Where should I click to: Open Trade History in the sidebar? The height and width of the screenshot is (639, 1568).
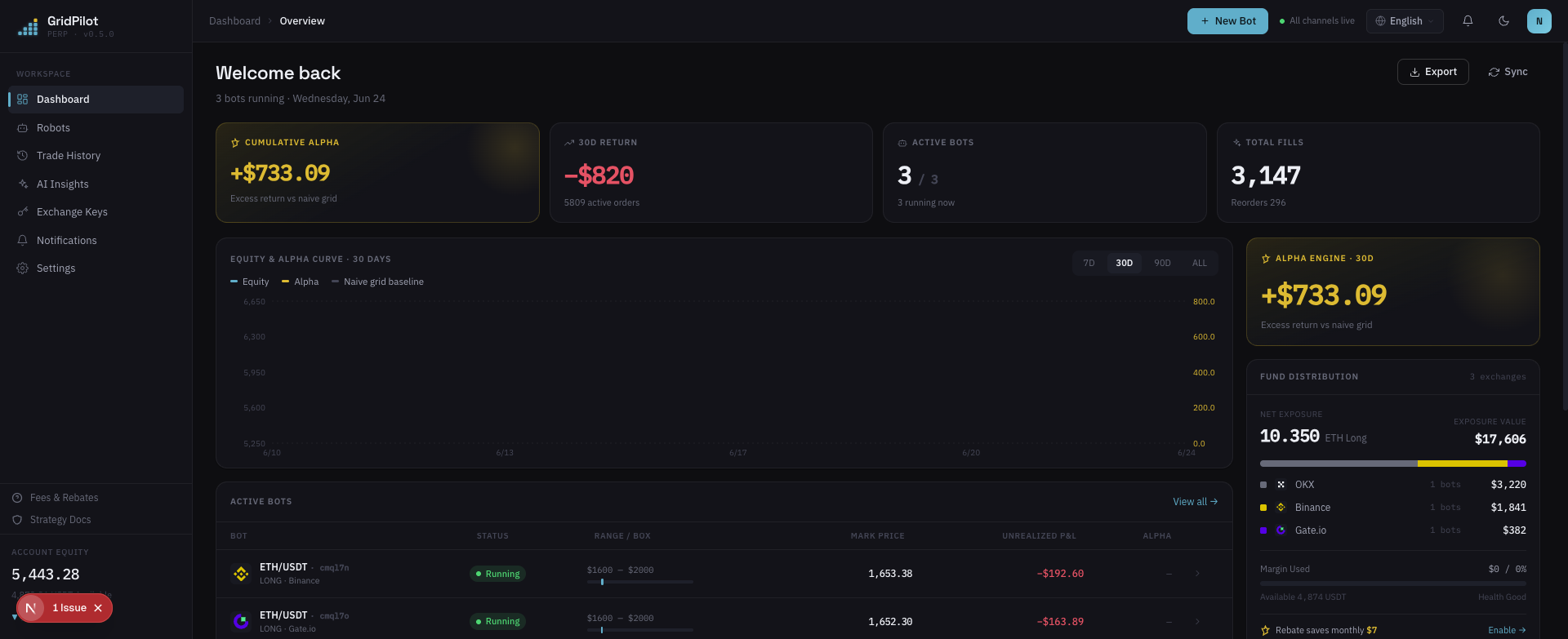click(96, 156)
